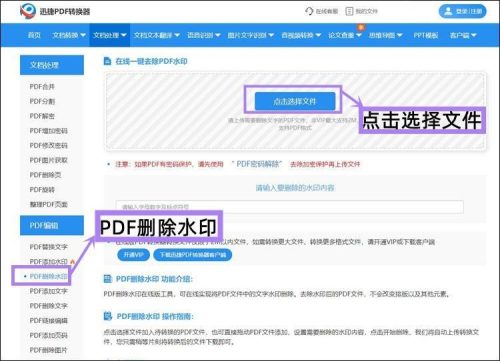The image size is (500, 361).
Task: Click the 开通VIP button
Action: click(133, 255)
